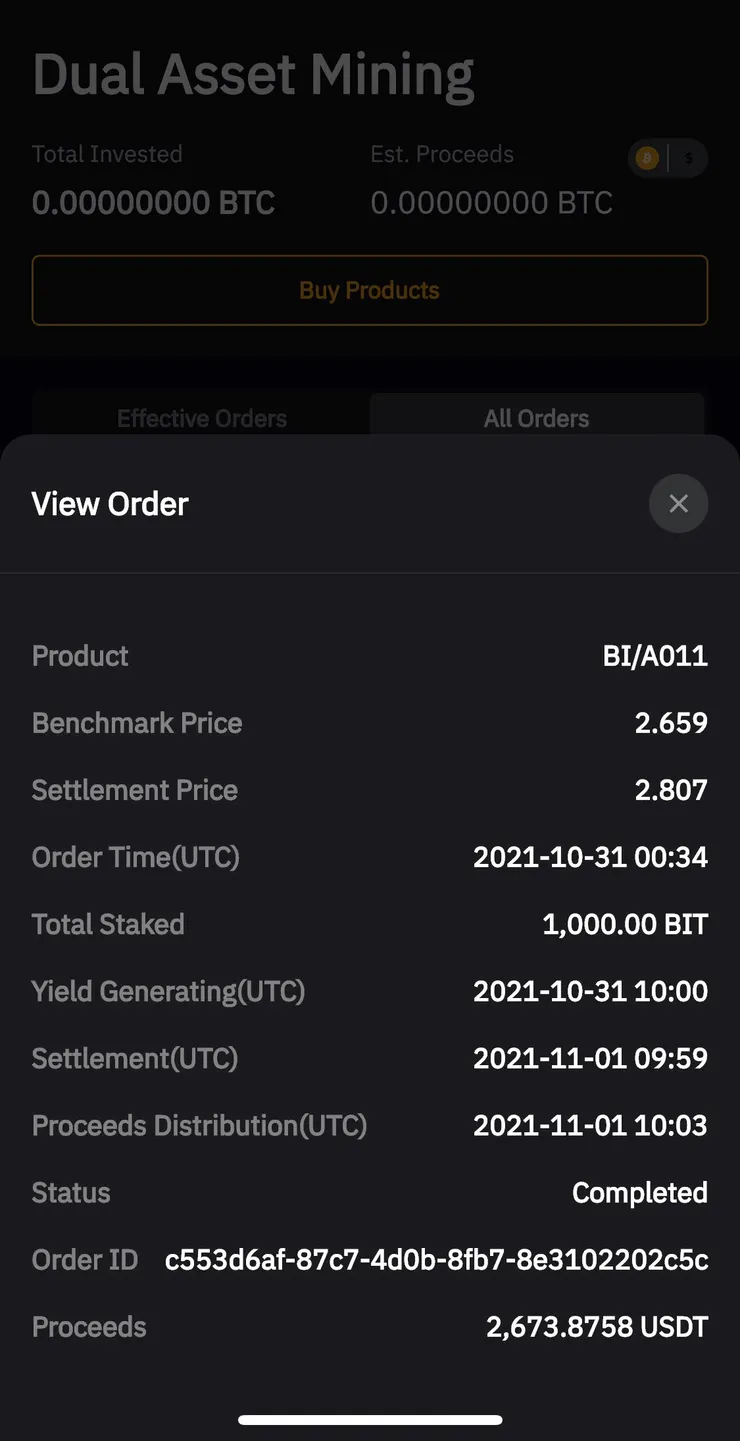740x1441 pixels.
Task: Click the Completed status value
Action: pos(639,1193)
